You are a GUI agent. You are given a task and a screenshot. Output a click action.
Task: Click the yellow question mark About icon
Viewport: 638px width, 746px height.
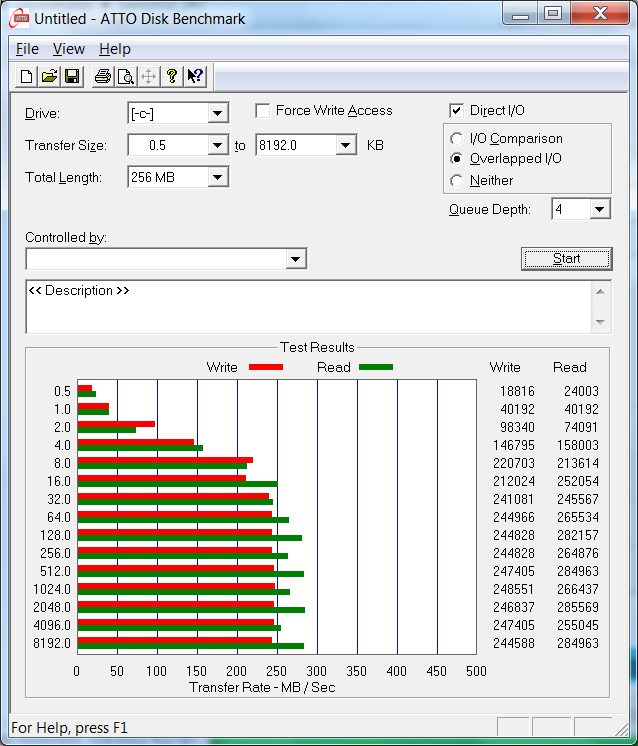tap(172, 76)
